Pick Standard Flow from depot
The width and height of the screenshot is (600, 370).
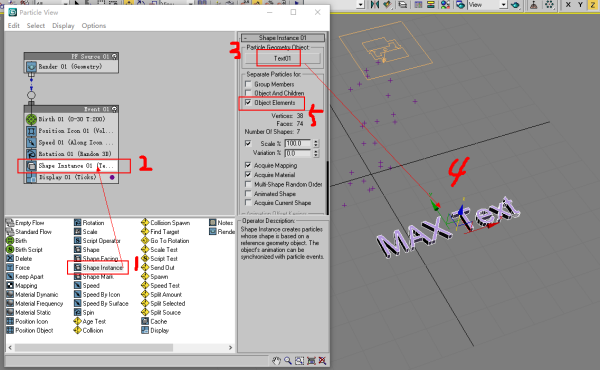(x=29, y=231)
